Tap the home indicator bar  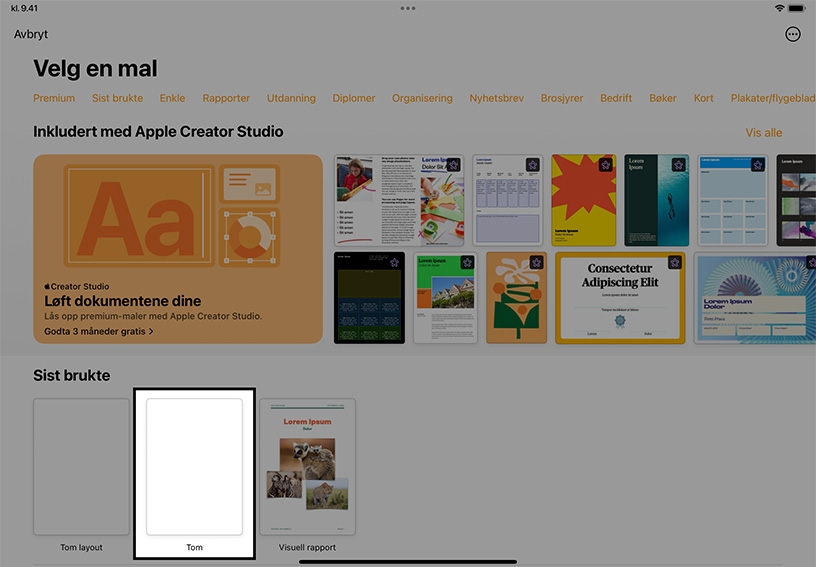coord(408,562)
